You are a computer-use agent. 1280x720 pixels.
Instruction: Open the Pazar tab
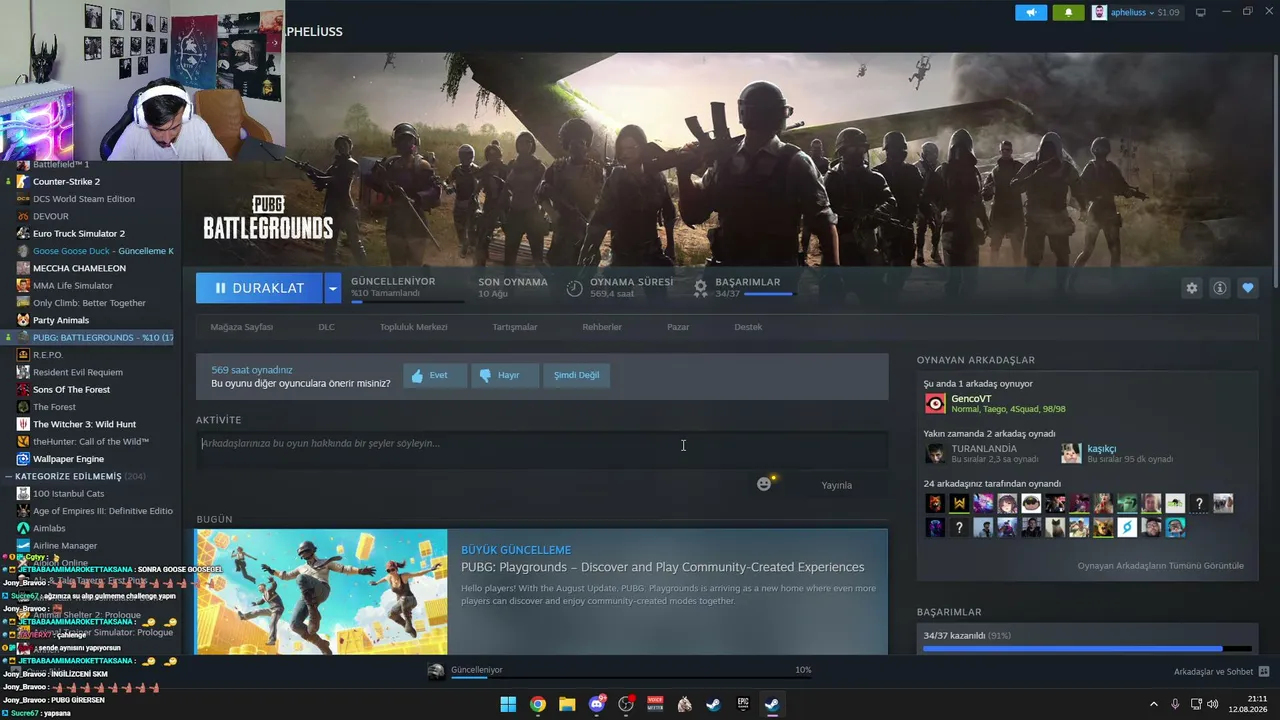[x=678, y=327]
